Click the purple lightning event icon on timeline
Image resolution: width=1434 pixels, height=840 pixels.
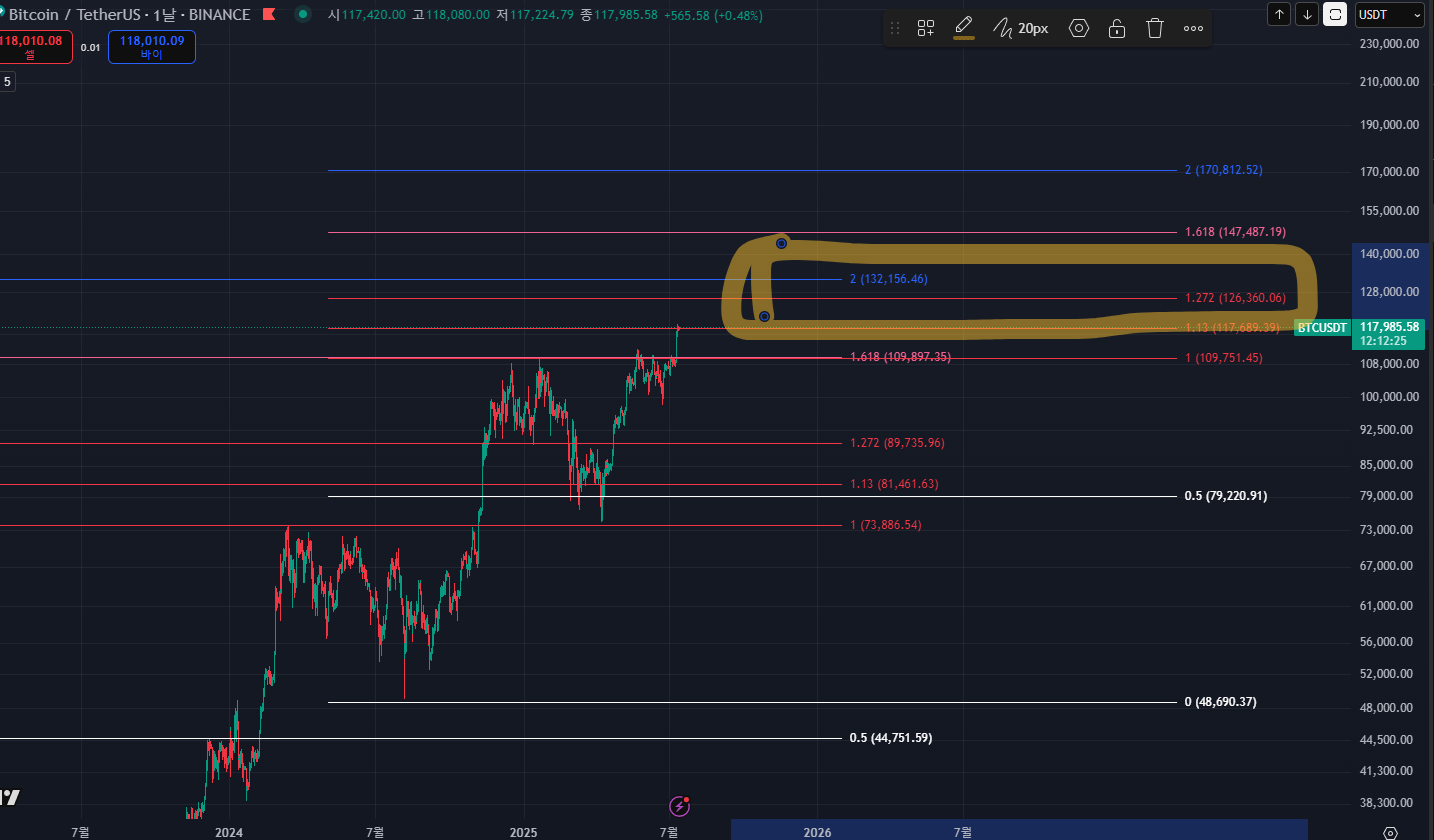679,805
